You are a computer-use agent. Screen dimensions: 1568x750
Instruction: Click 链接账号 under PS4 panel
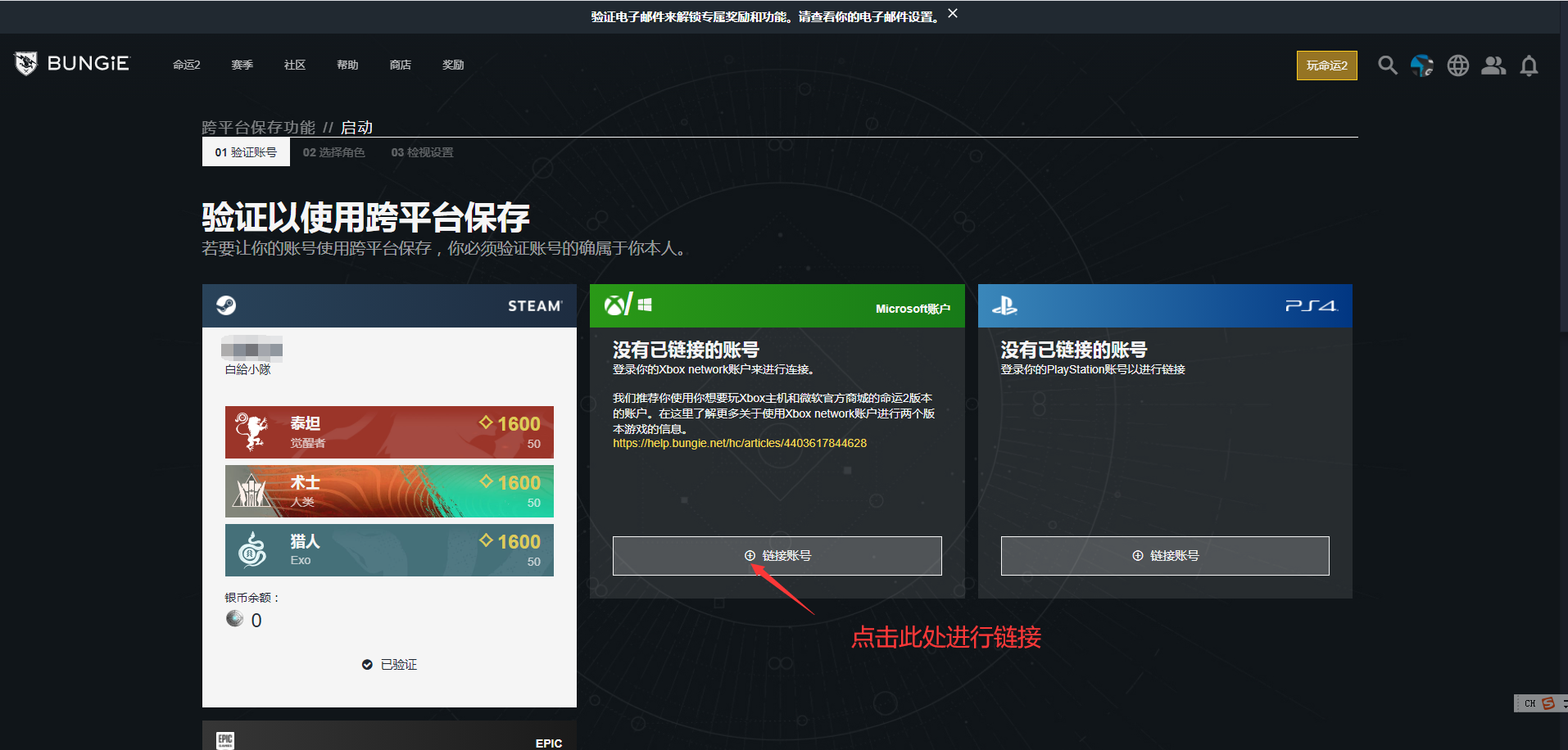(x=1164, y=556)
